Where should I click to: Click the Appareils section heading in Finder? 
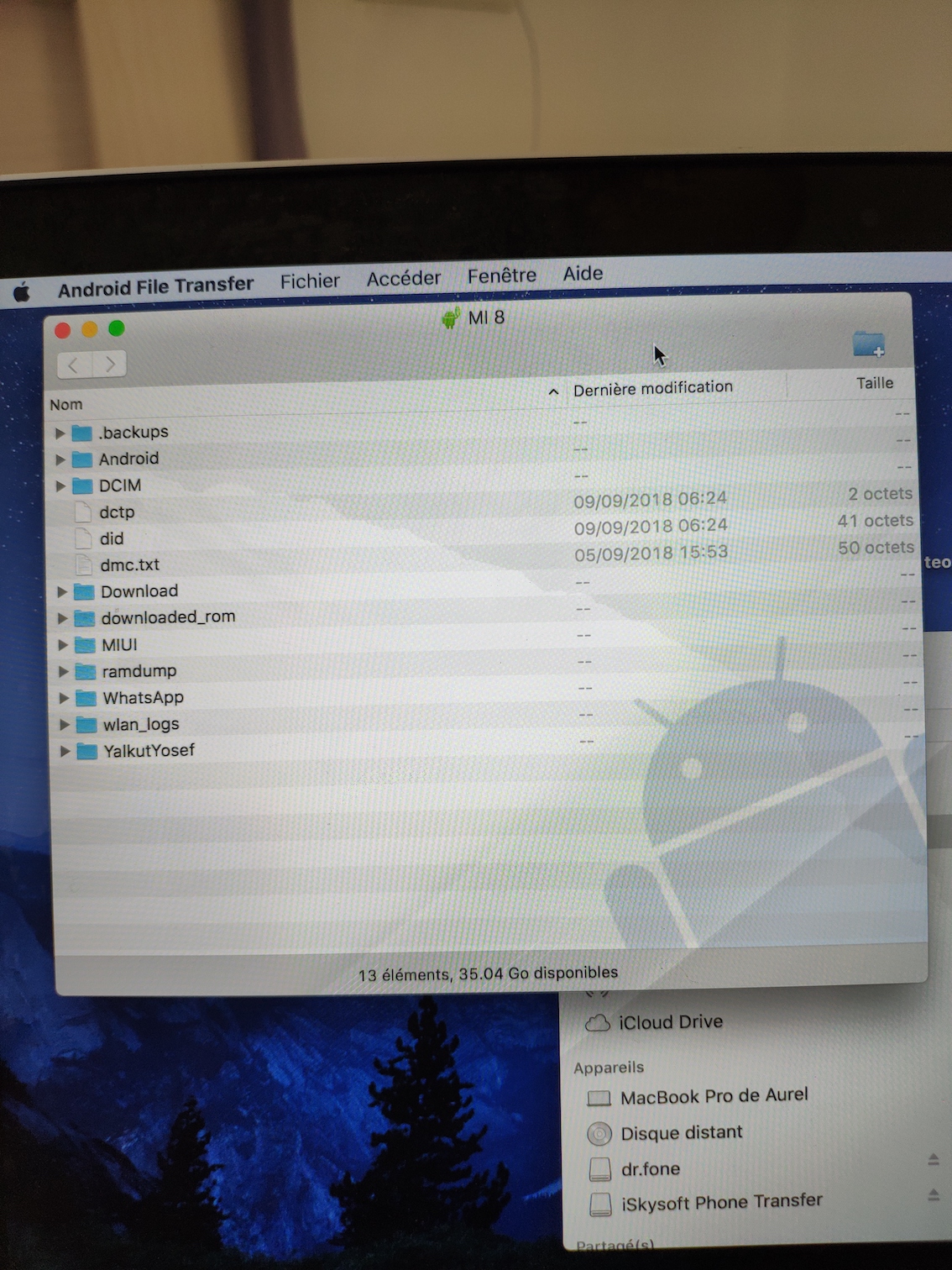click(609, 1068)
